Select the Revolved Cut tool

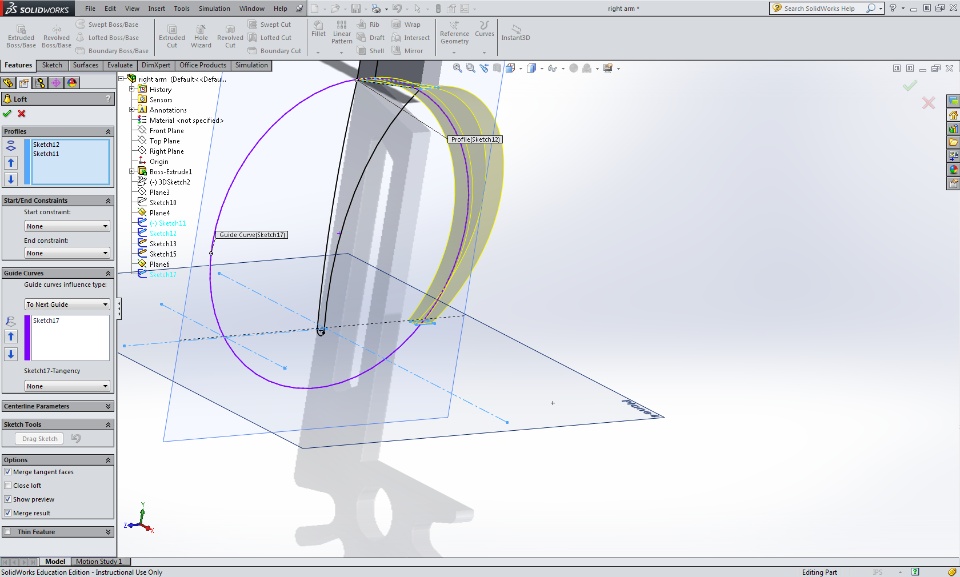click(x=230, y=36)
